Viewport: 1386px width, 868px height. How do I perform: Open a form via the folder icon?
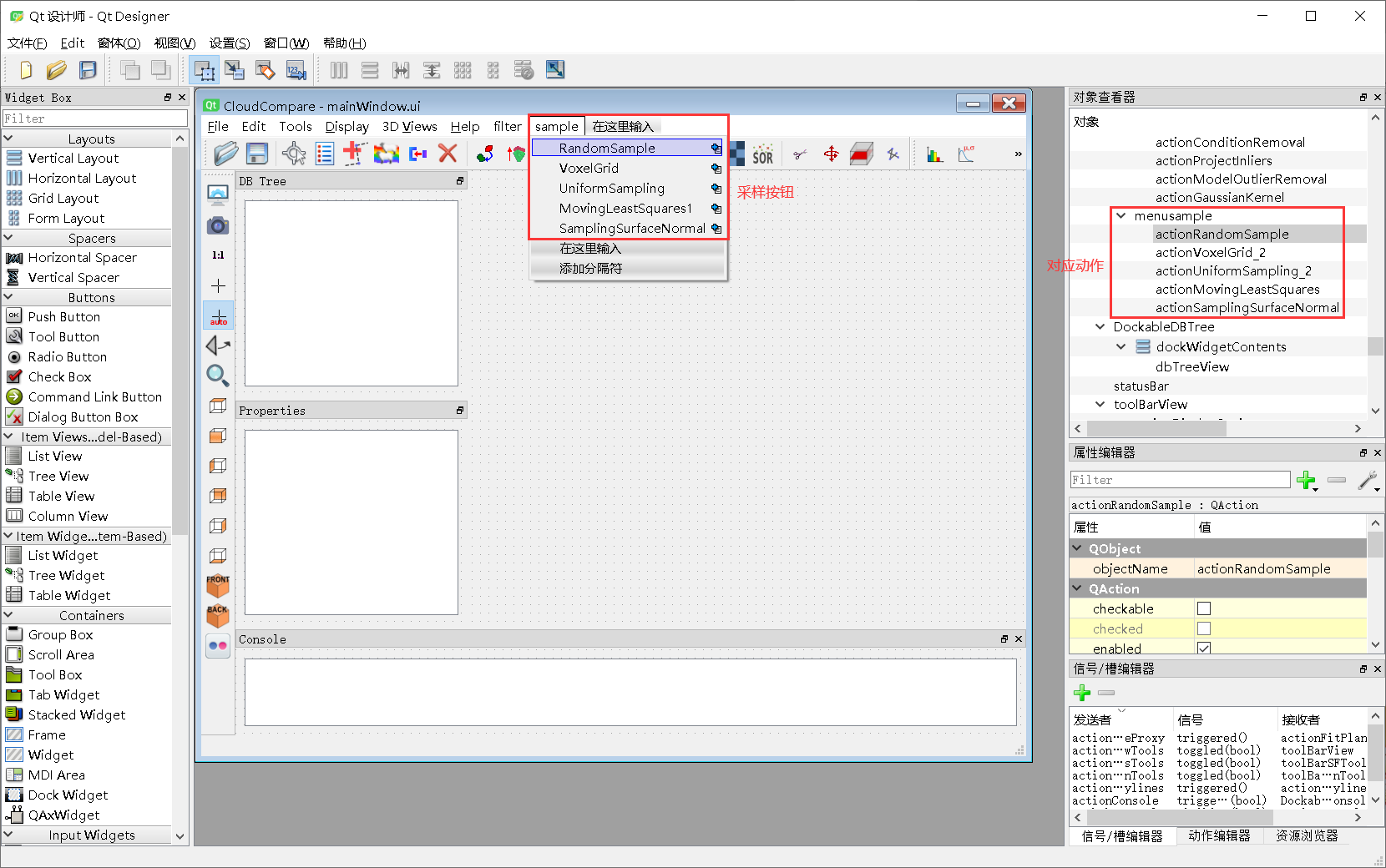[x=56, y=70]
